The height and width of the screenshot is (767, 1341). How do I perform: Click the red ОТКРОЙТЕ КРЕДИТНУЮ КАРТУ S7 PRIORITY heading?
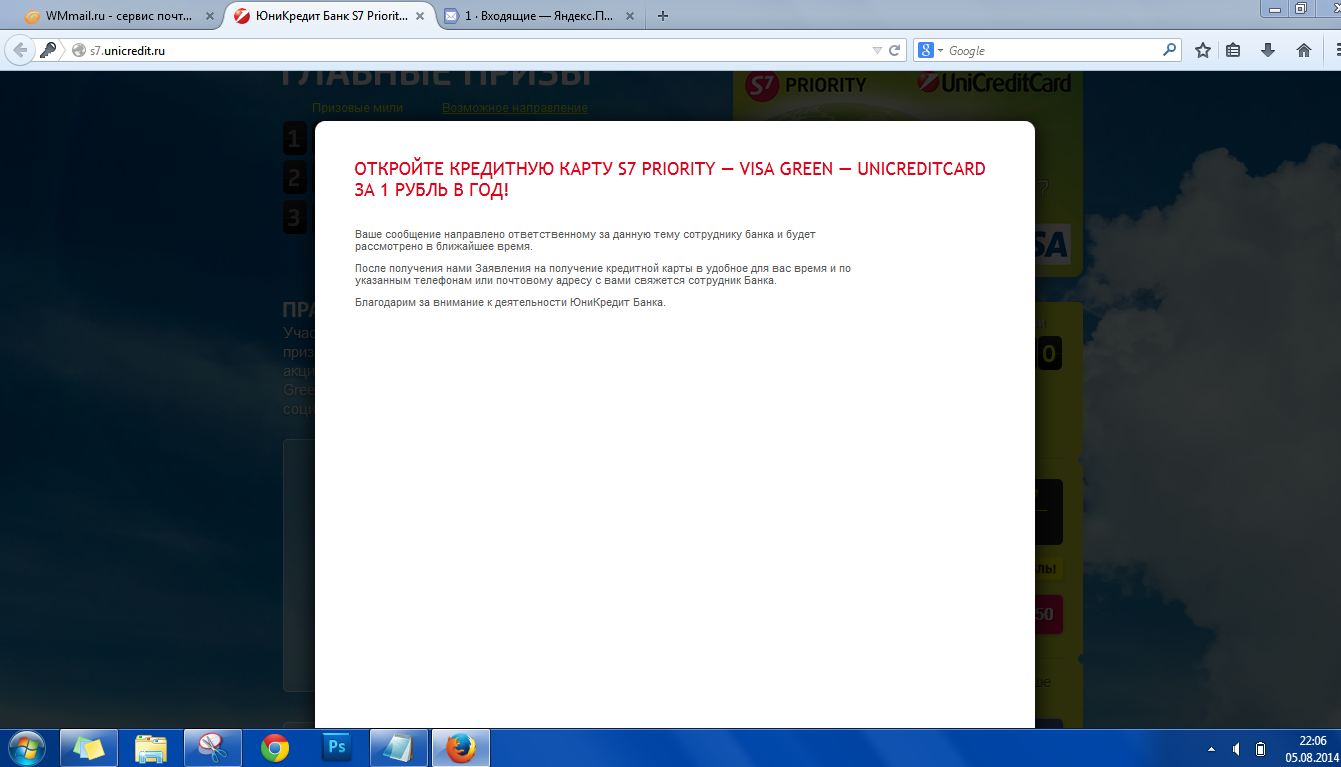coord(670,179)
